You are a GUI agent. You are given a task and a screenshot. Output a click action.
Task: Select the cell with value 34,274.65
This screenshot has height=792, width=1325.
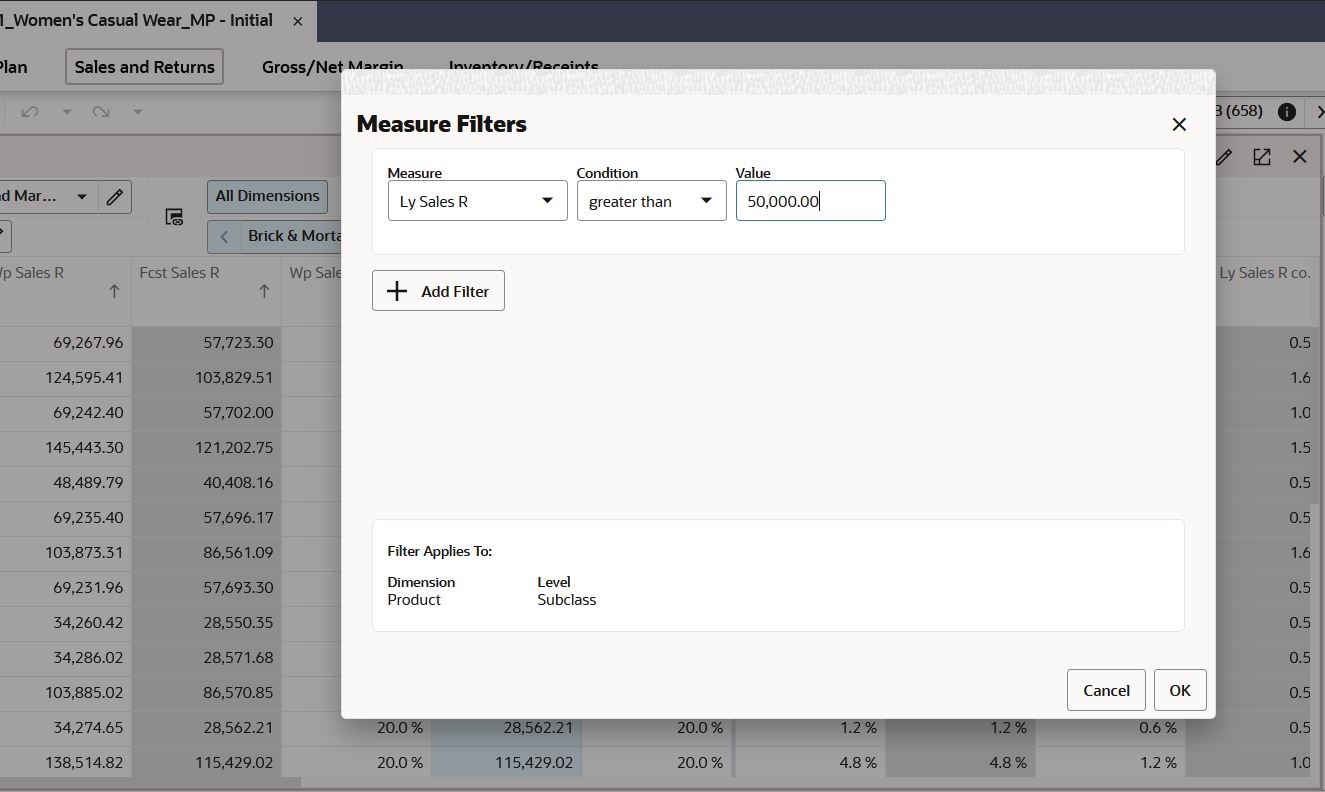coord(66,728)
